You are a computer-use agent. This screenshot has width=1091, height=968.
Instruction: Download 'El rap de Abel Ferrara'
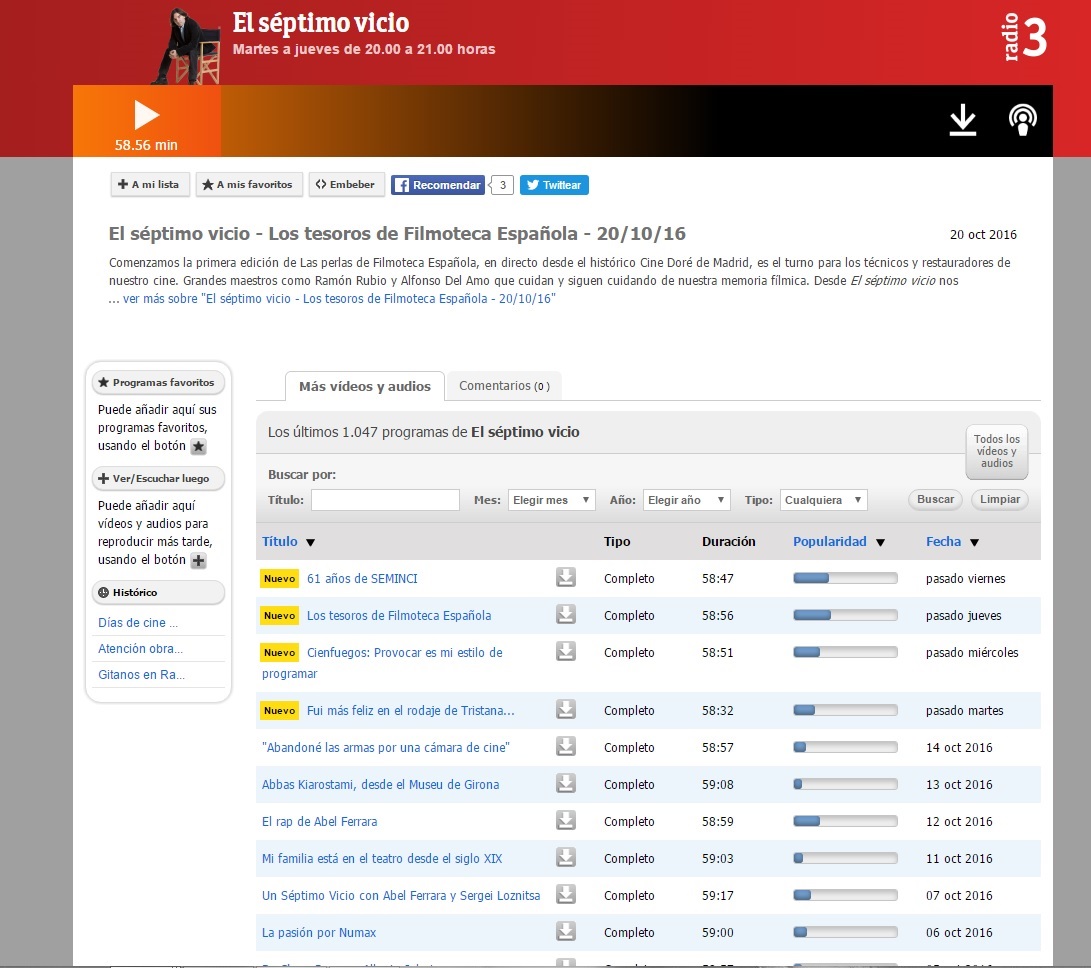click(x=566, y=820)
